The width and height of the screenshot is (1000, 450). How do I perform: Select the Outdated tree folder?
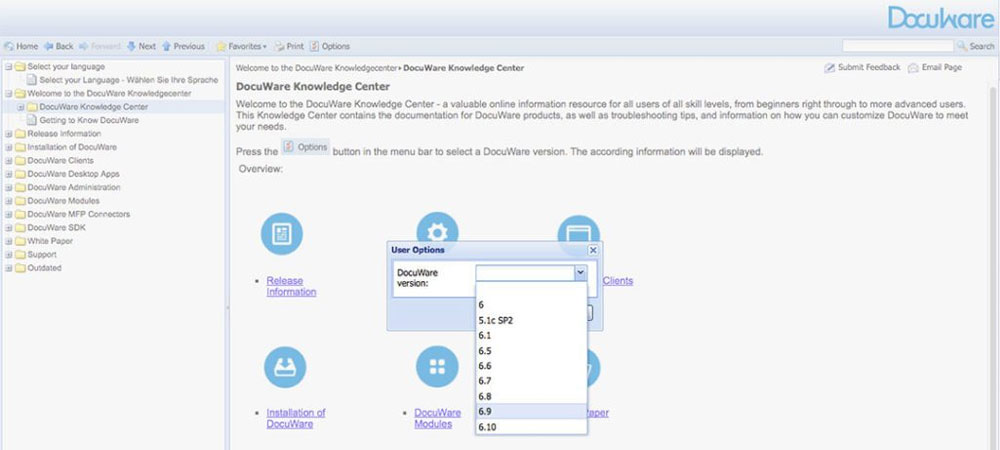coord(45,268)
